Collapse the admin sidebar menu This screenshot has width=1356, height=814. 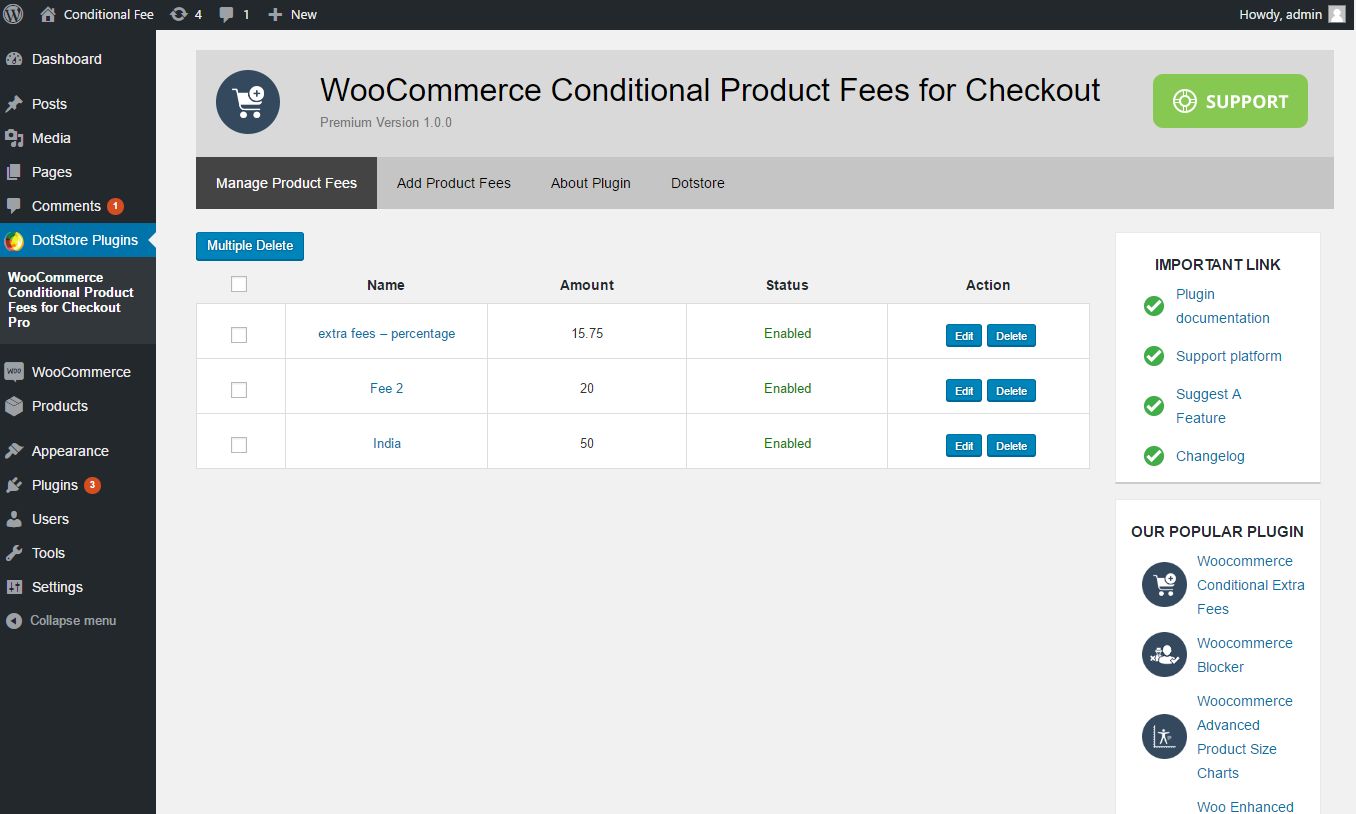pyautogui.click(x=62, y=621)
